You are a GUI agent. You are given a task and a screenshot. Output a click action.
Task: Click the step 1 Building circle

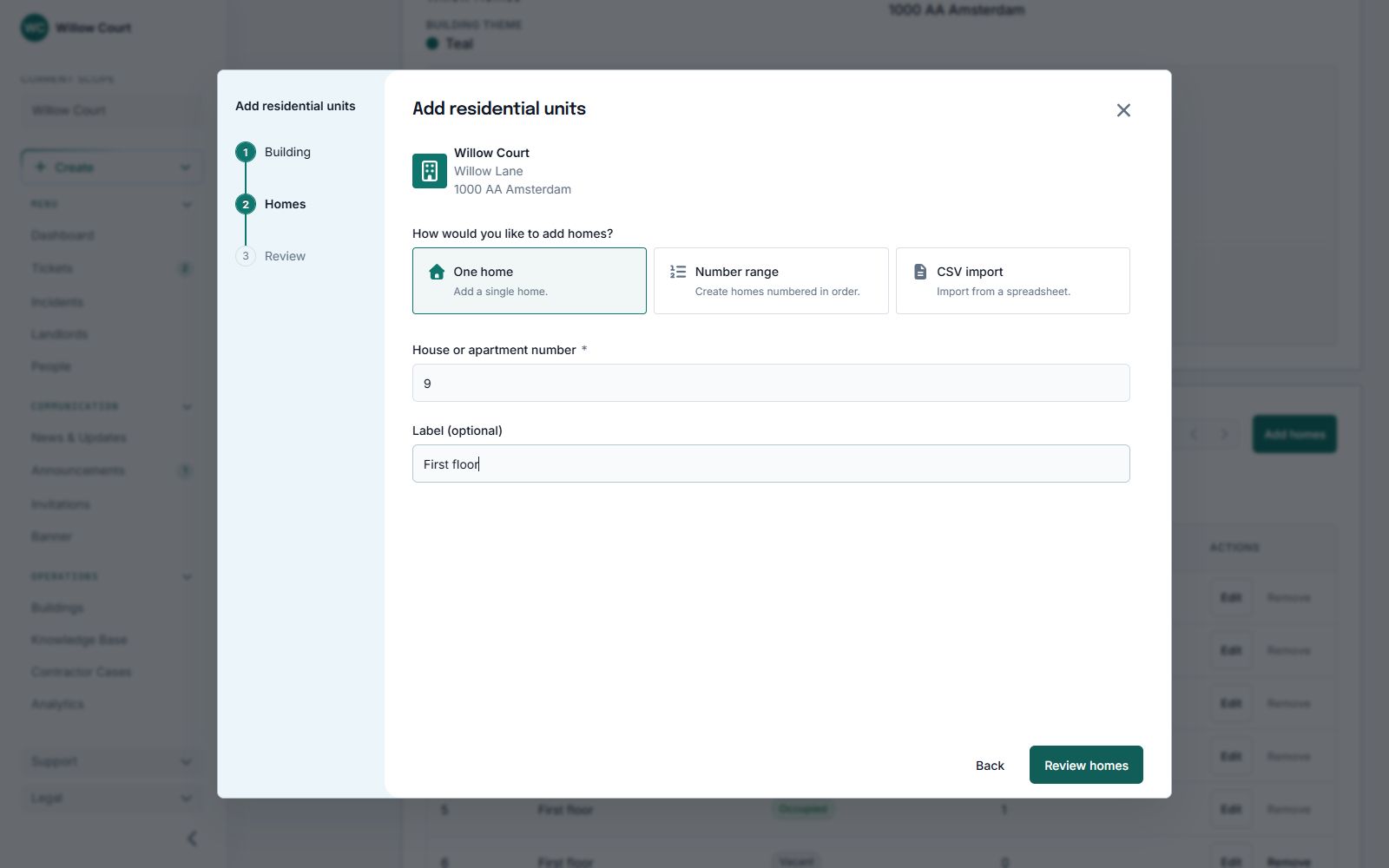point(246,152)
